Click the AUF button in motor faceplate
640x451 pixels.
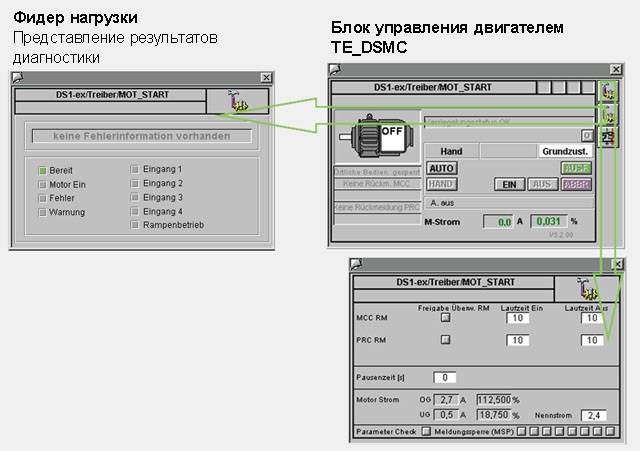coord(575,168)
